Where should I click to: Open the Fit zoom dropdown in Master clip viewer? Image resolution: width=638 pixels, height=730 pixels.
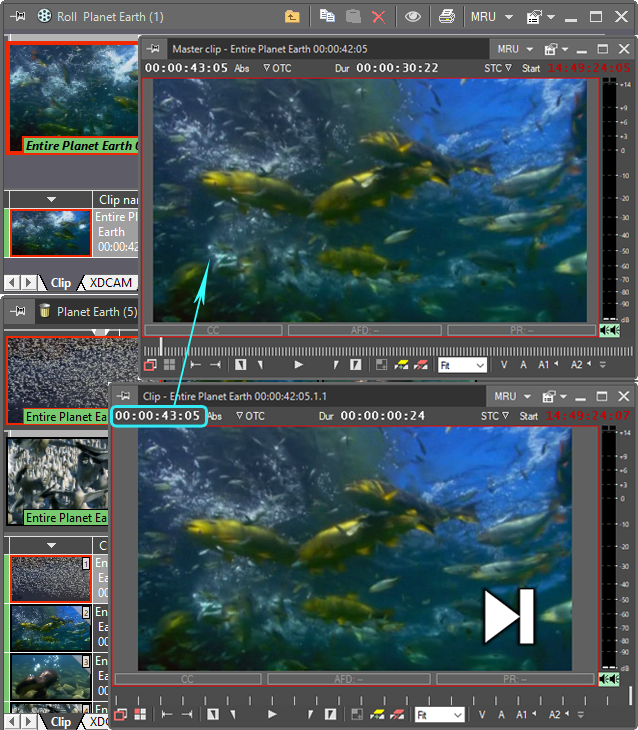462,366
